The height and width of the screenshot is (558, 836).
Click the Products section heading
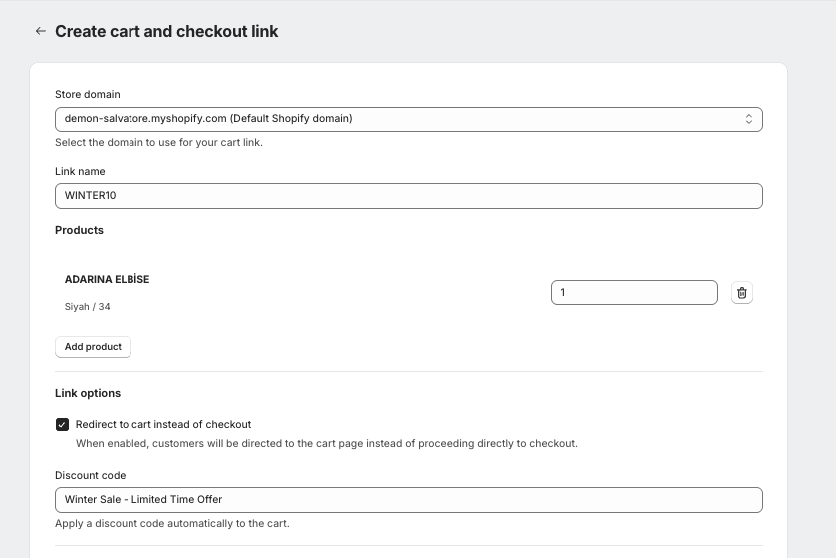click(79, 230)
